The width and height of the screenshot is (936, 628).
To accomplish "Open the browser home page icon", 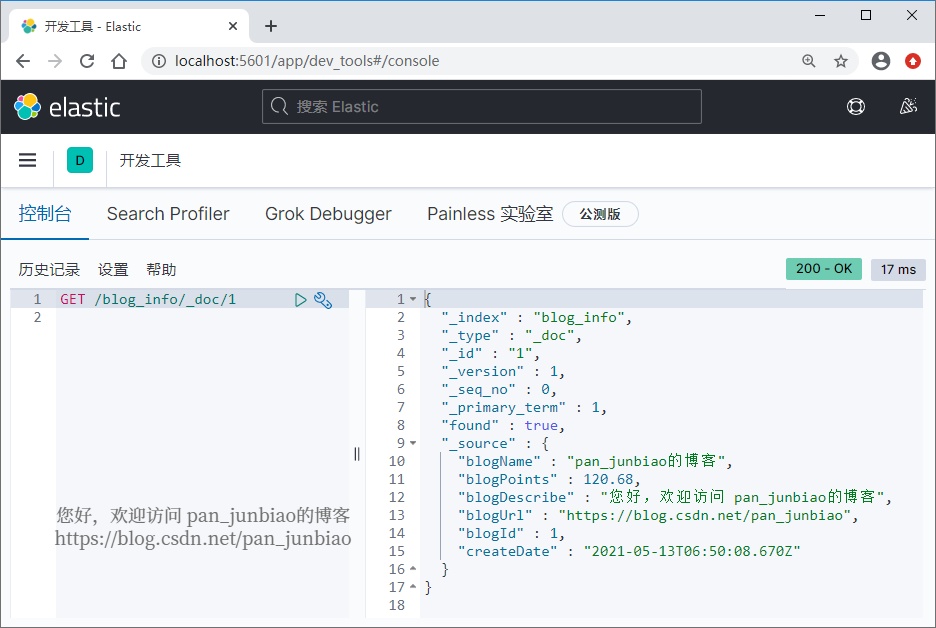I will tap(119, 61).
